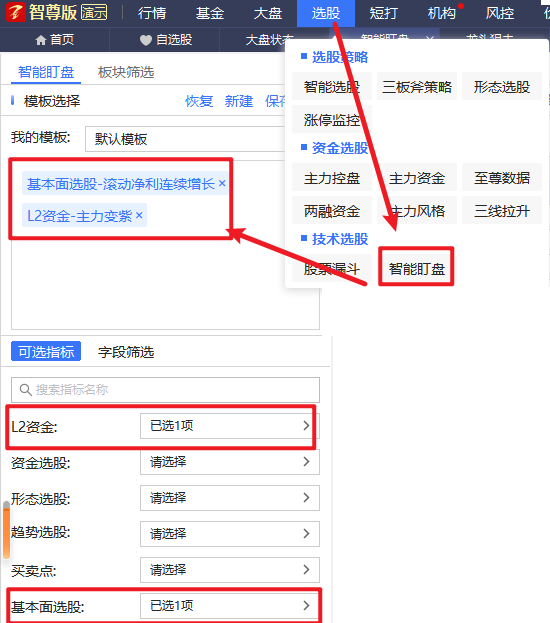
Task: Click the 选股策略 section heading
Action: pos(340,57)
